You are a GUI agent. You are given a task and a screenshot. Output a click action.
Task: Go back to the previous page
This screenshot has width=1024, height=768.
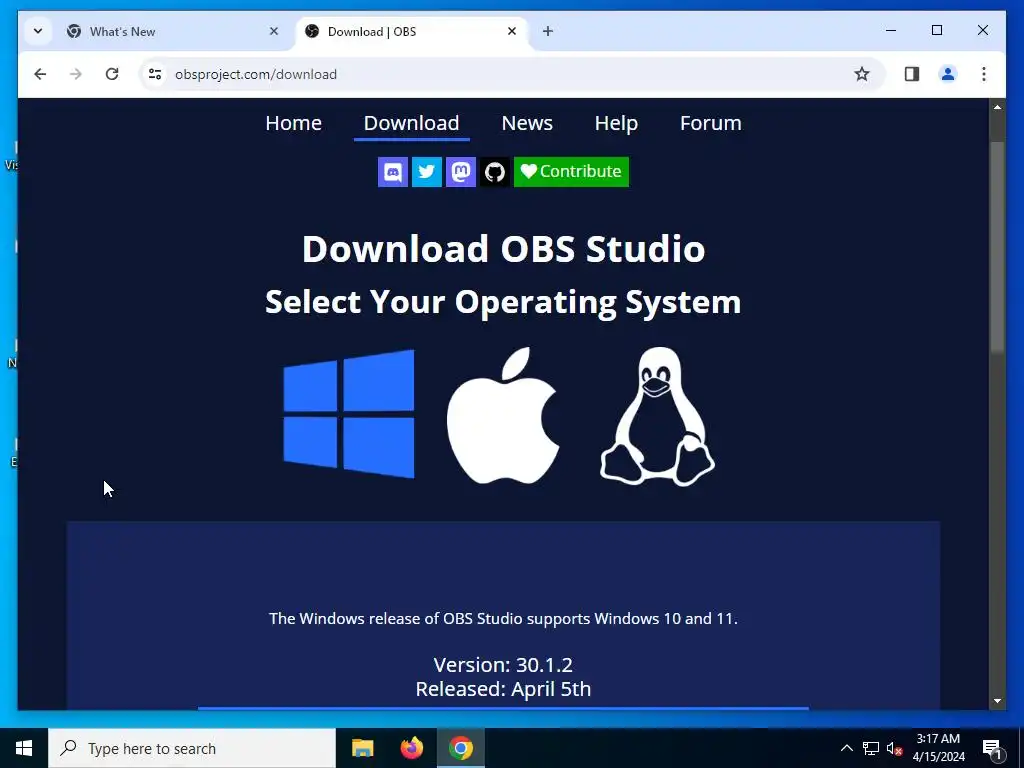tap(40, 74)
